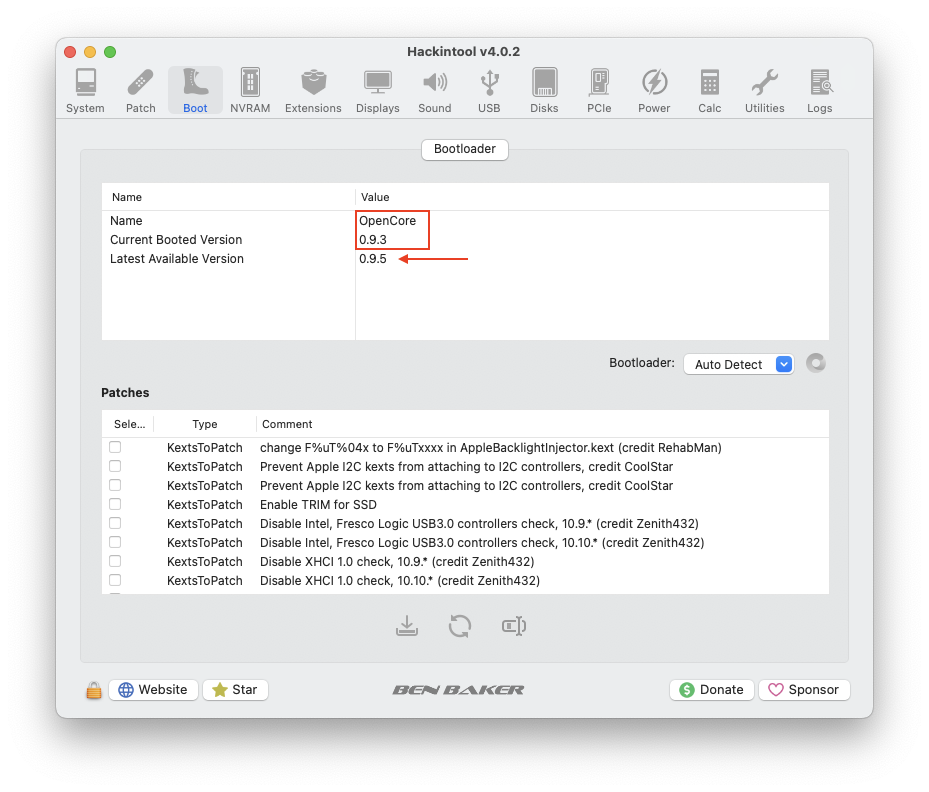
Task: Click the download bootloader icon
Action: (x=407, y=626)
